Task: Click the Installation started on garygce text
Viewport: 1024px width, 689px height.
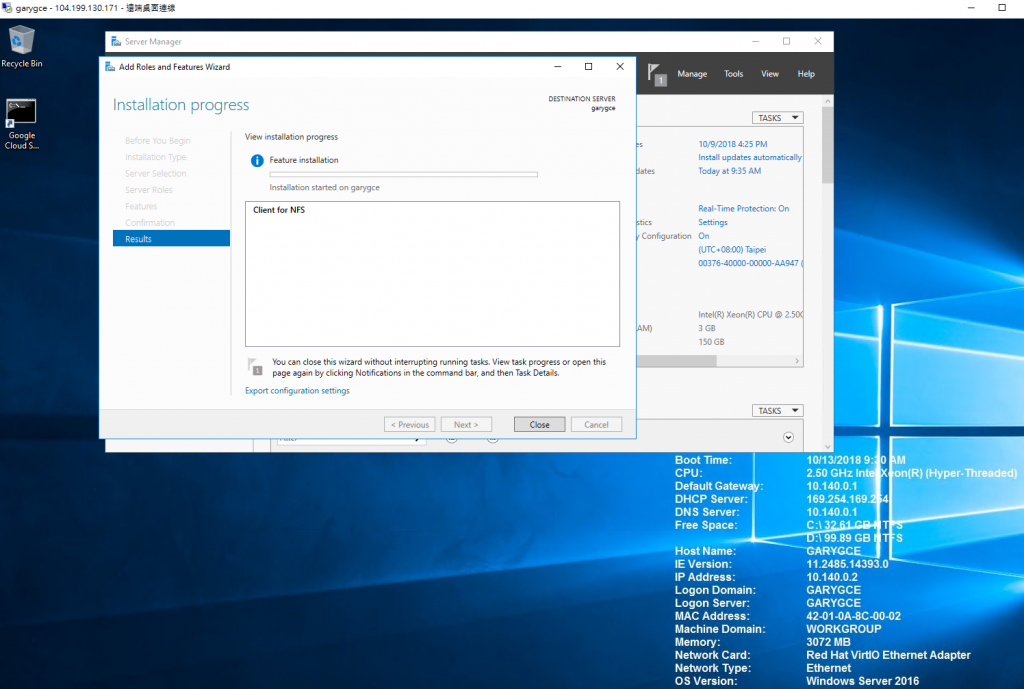Action: (x=325, y=187)
